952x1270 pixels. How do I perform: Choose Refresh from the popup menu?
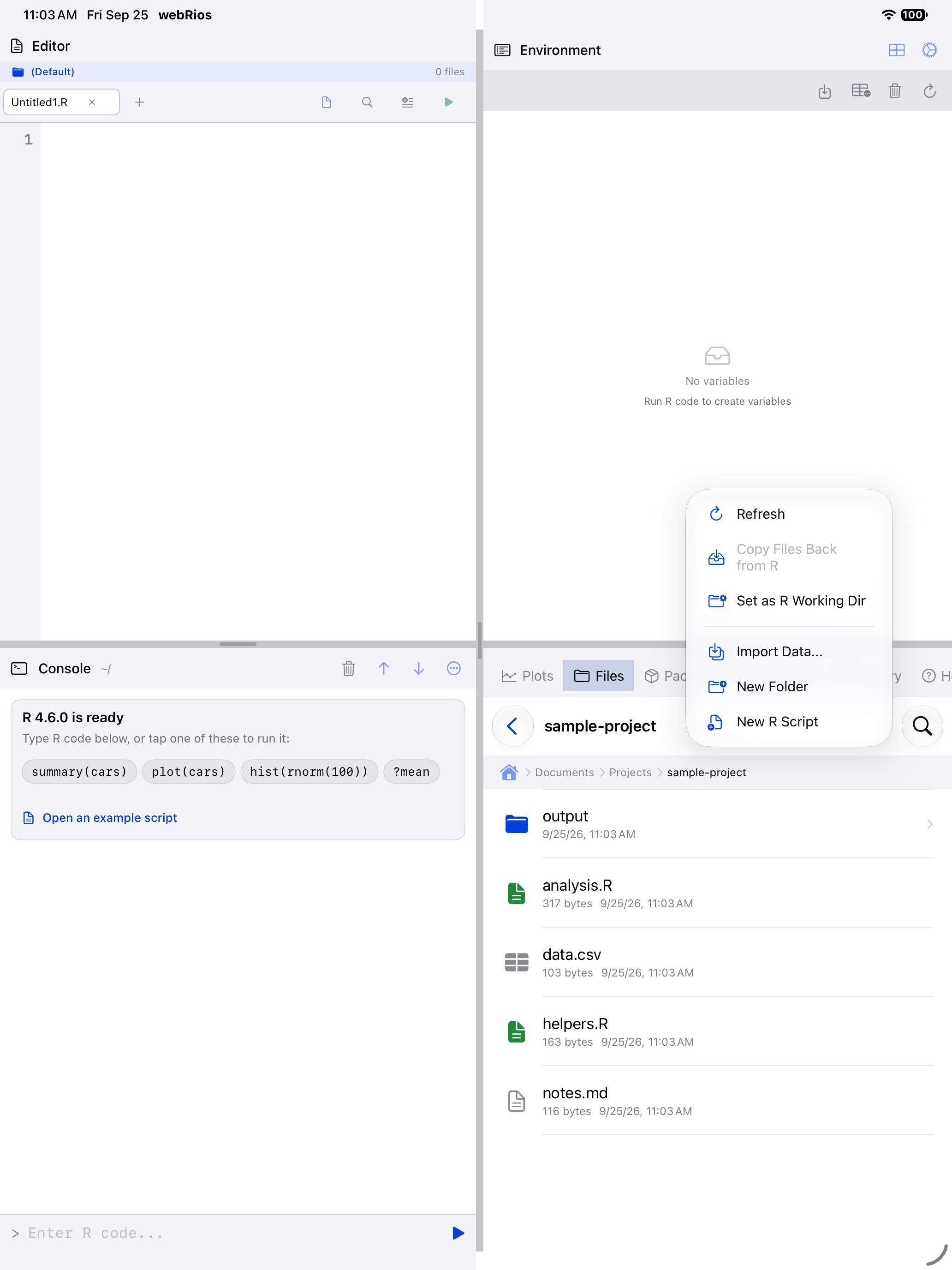(x=788, y=514)
